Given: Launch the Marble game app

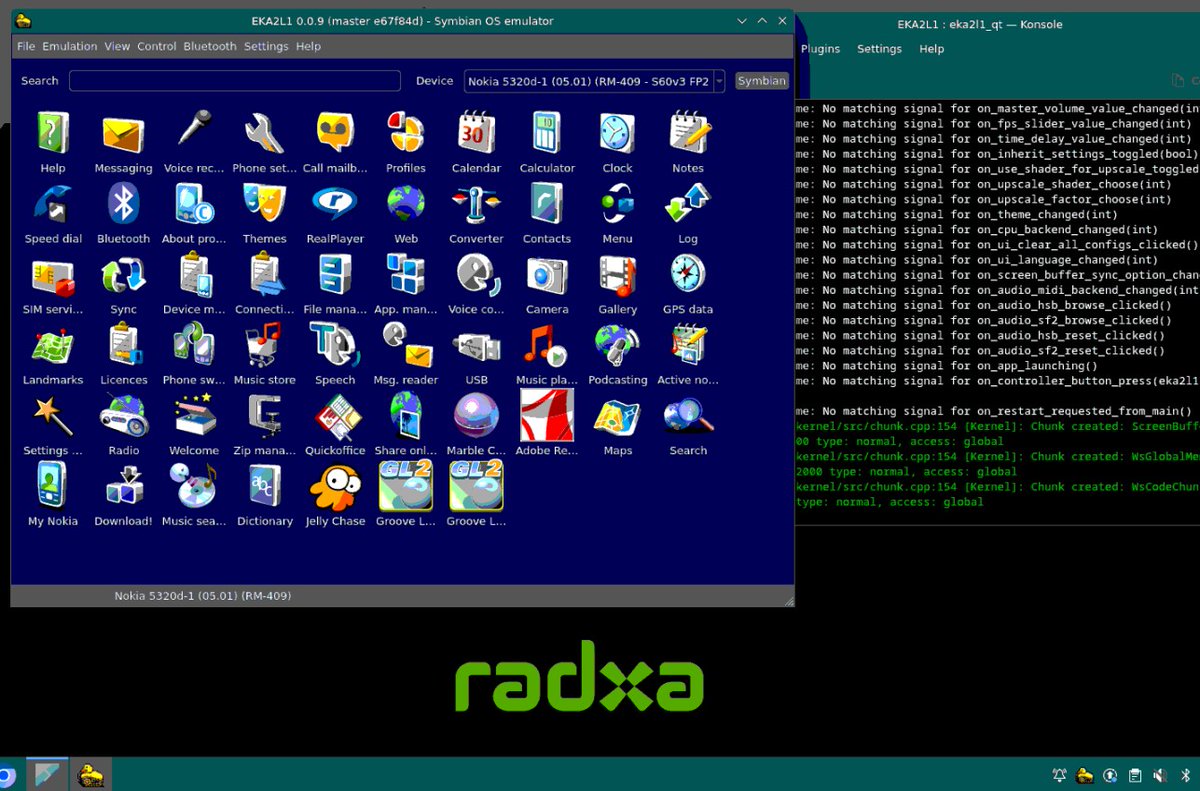Looking at the screenshot, I should tap(477, 417).
